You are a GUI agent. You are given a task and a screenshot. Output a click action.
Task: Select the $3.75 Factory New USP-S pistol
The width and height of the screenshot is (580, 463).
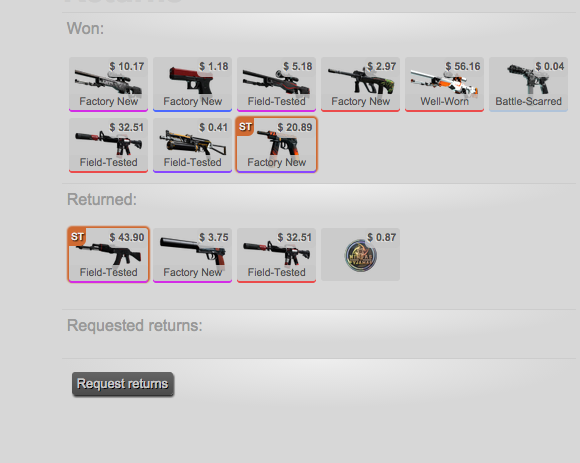pos(192,255)
